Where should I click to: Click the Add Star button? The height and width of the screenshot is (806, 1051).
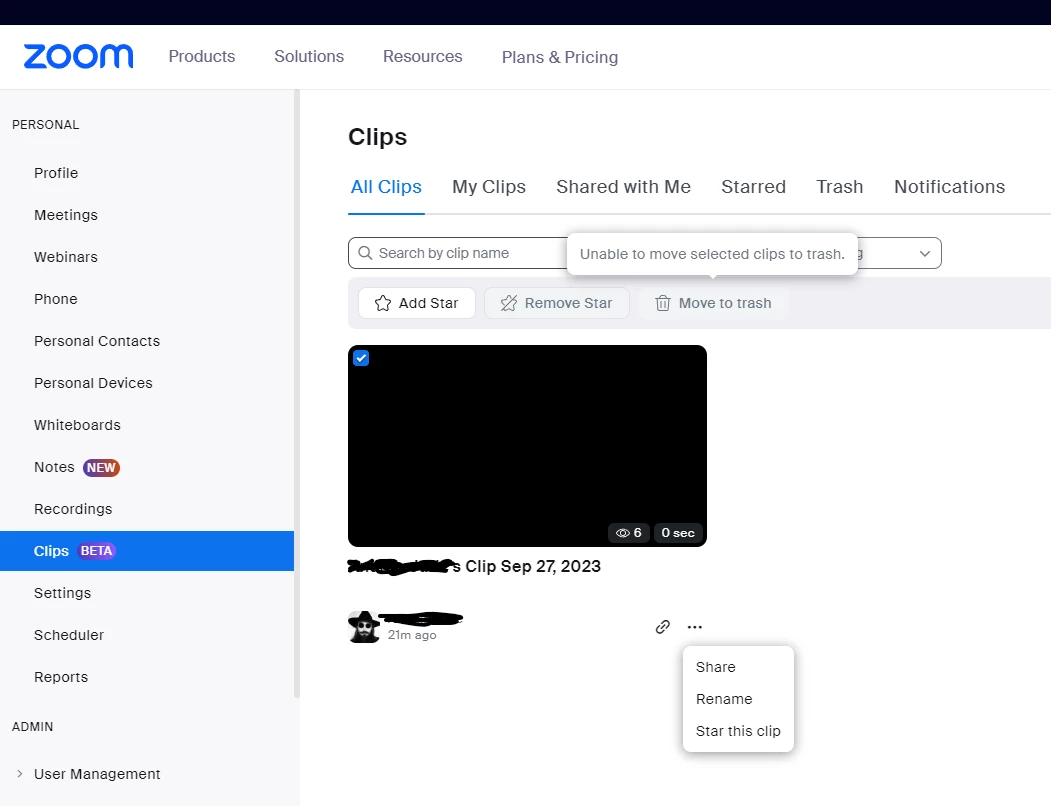point(417,303)
